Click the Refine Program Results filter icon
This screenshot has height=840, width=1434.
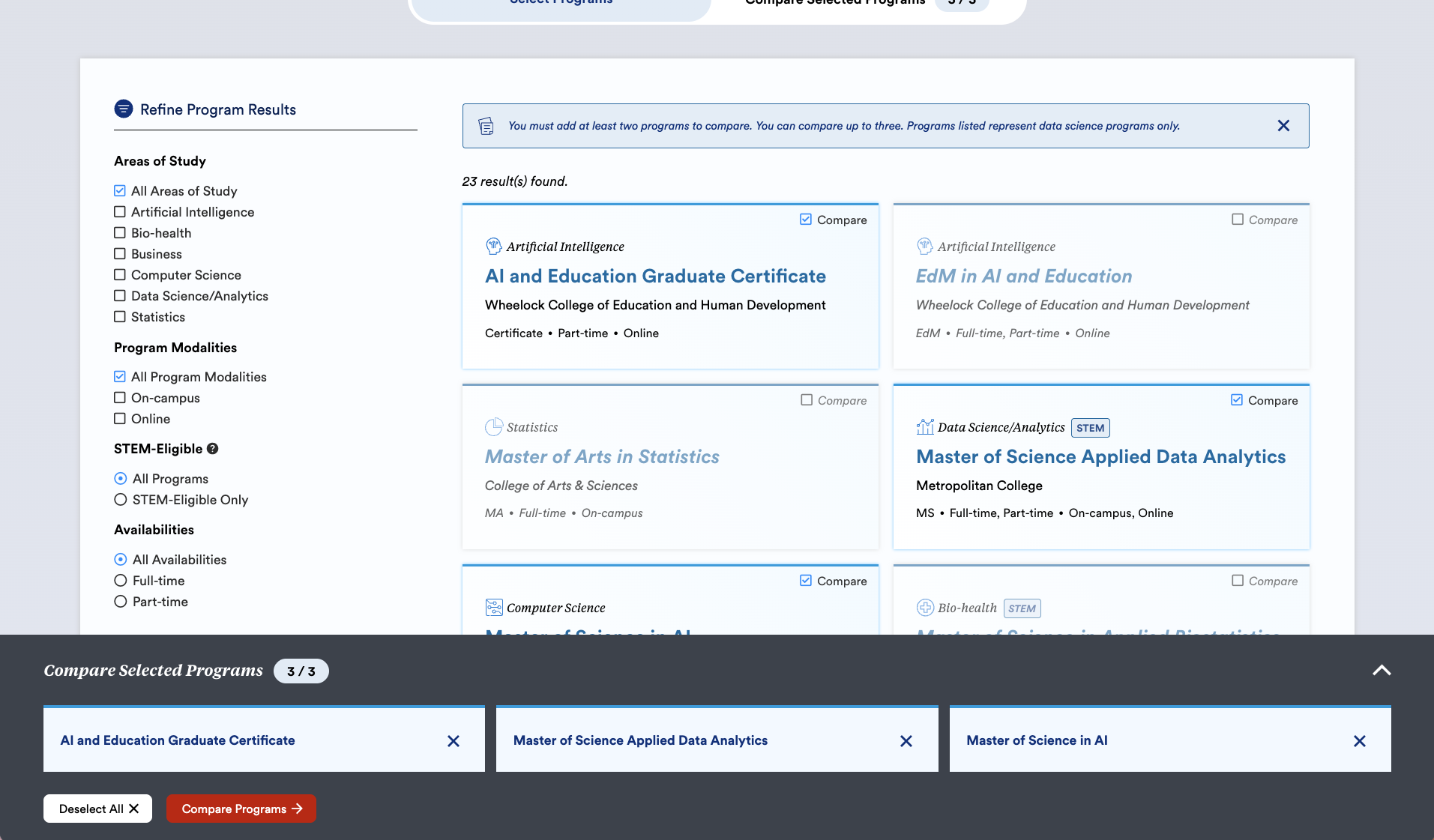[124, 109]
